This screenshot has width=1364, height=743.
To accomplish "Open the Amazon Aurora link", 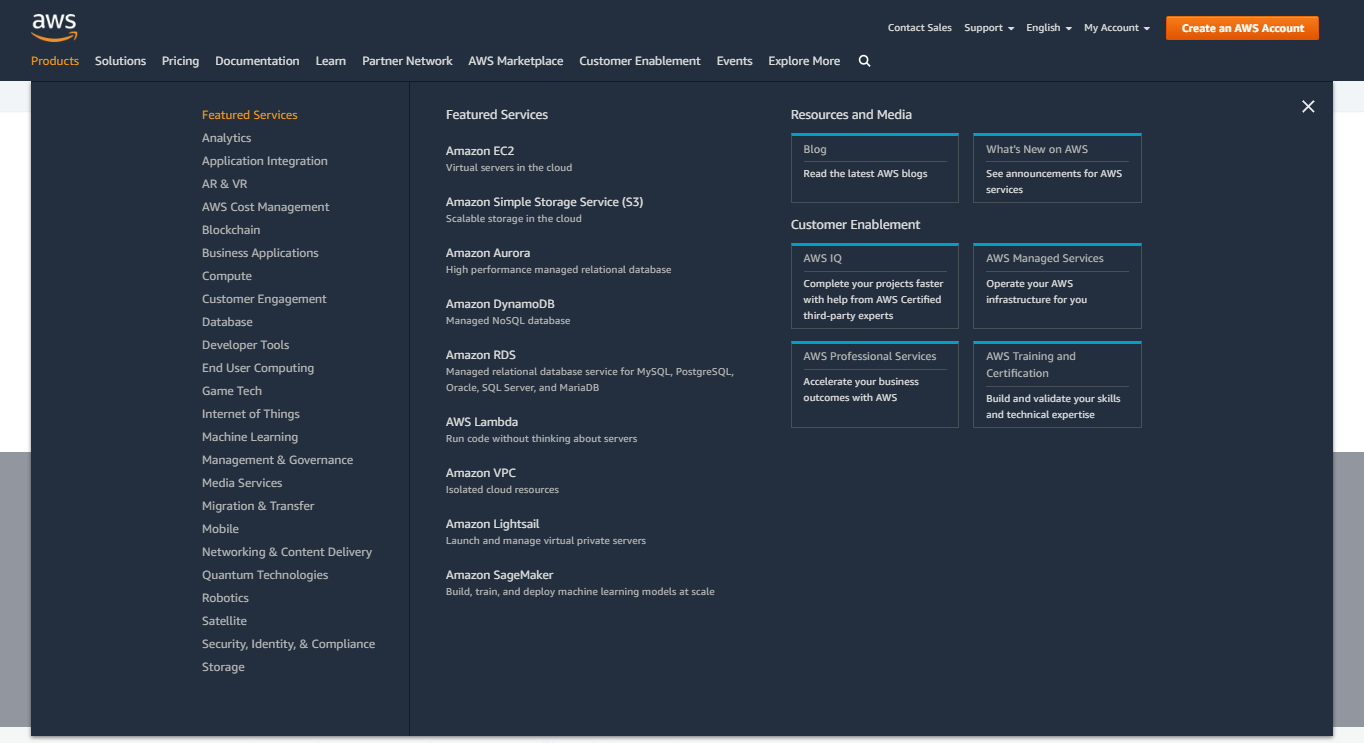I will (x=488, y=253).
